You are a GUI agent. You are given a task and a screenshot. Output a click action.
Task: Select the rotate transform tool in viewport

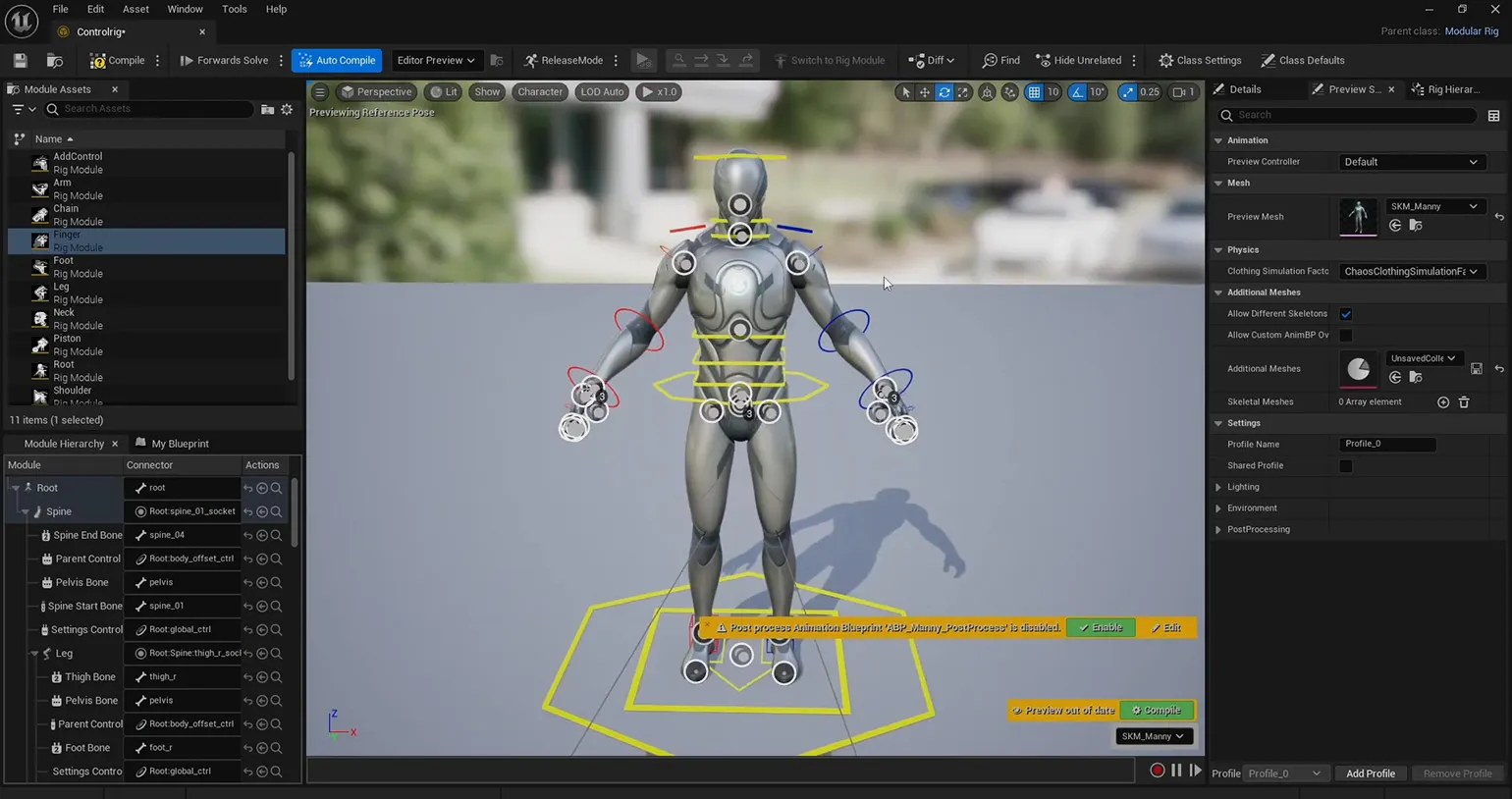(x=944, y=92)
